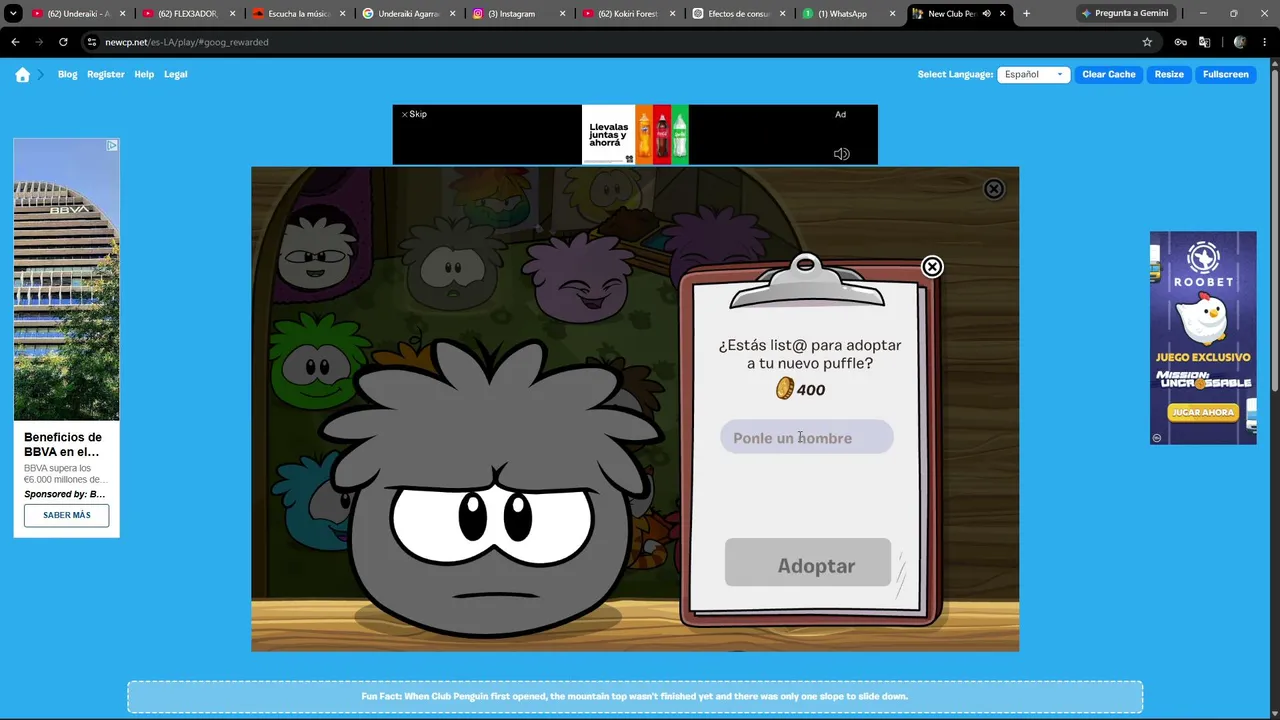Screen dimensions: 1280x720
Task: Close the WhatsApp tab
Action: (892, 14)
